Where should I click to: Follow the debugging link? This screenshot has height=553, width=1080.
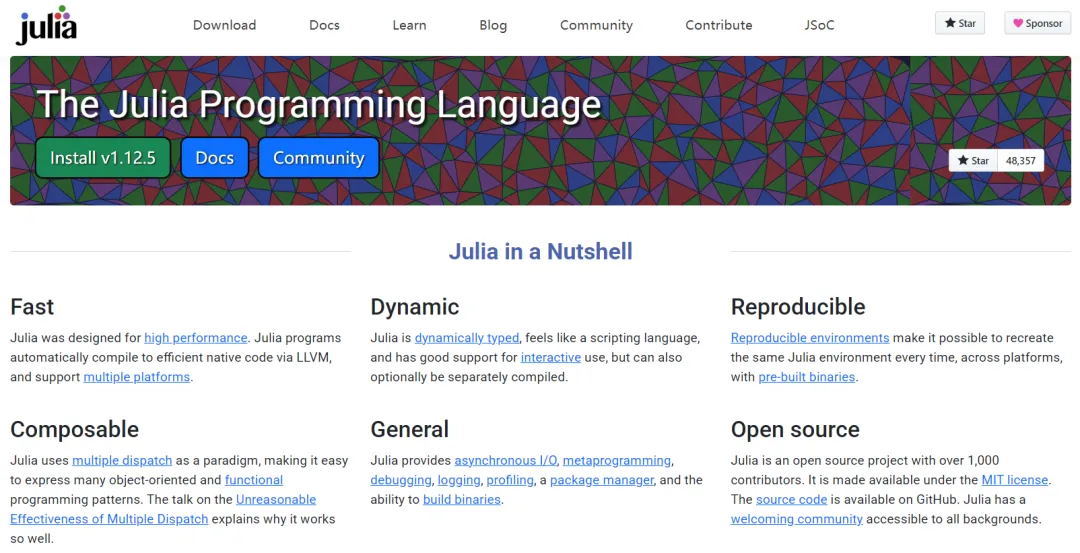tap(401, 480)
